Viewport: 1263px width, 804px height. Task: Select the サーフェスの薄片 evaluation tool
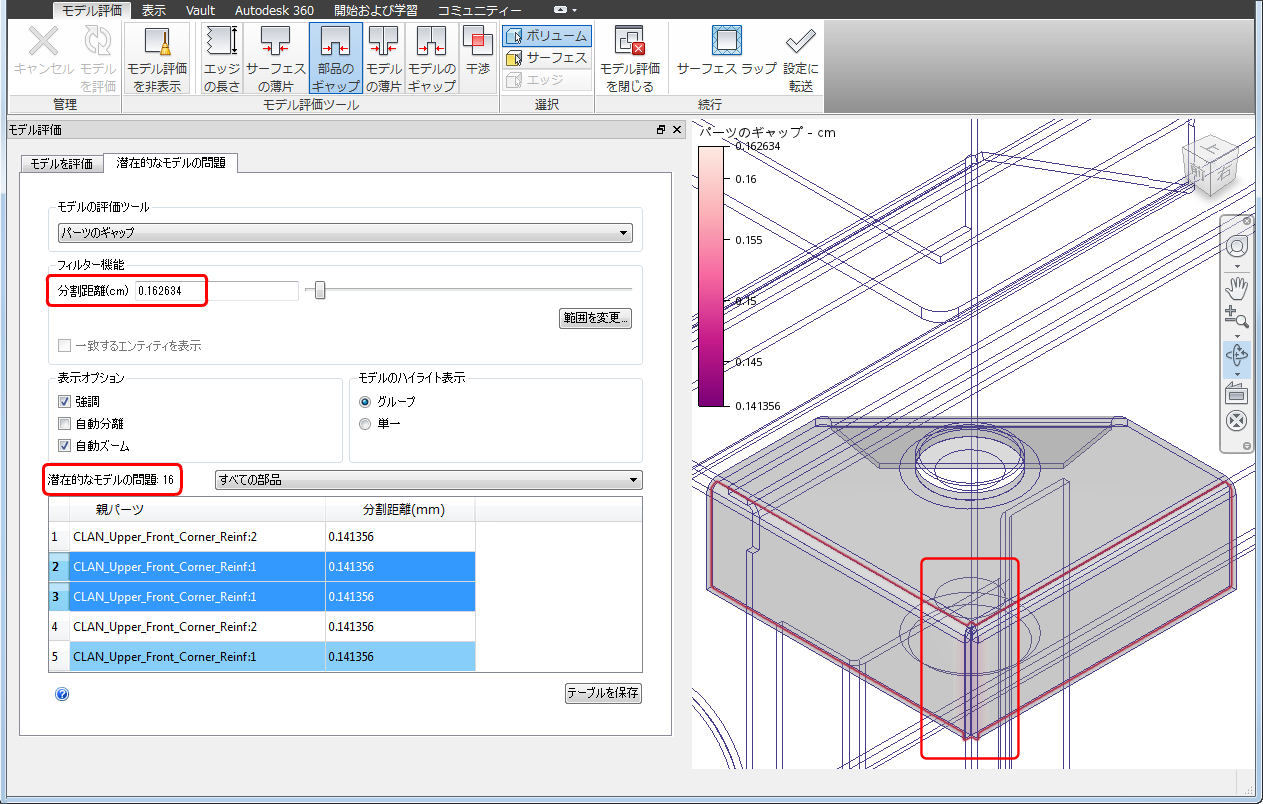click(275, 59)
